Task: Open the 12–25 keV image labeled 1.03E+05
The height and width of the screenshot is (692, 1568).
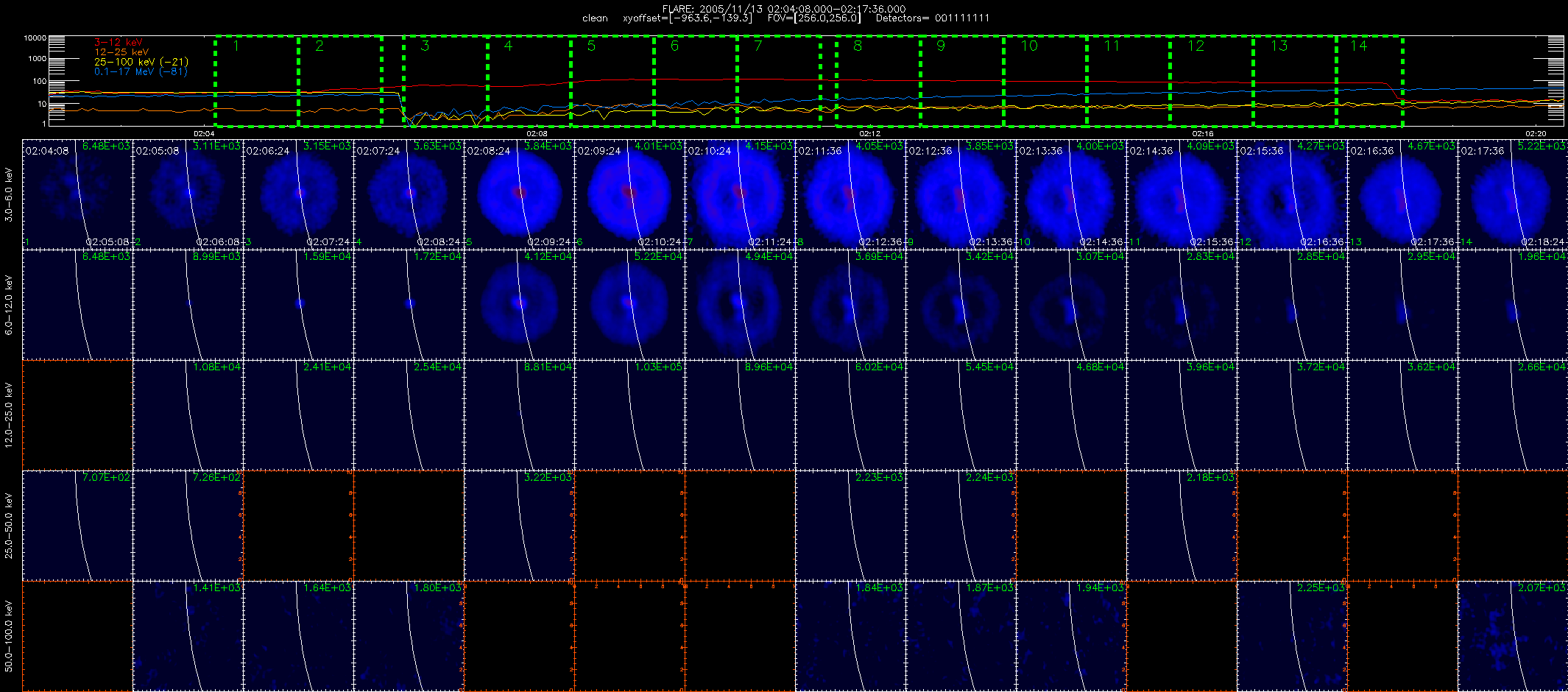Action: click(x=629, y=414)
